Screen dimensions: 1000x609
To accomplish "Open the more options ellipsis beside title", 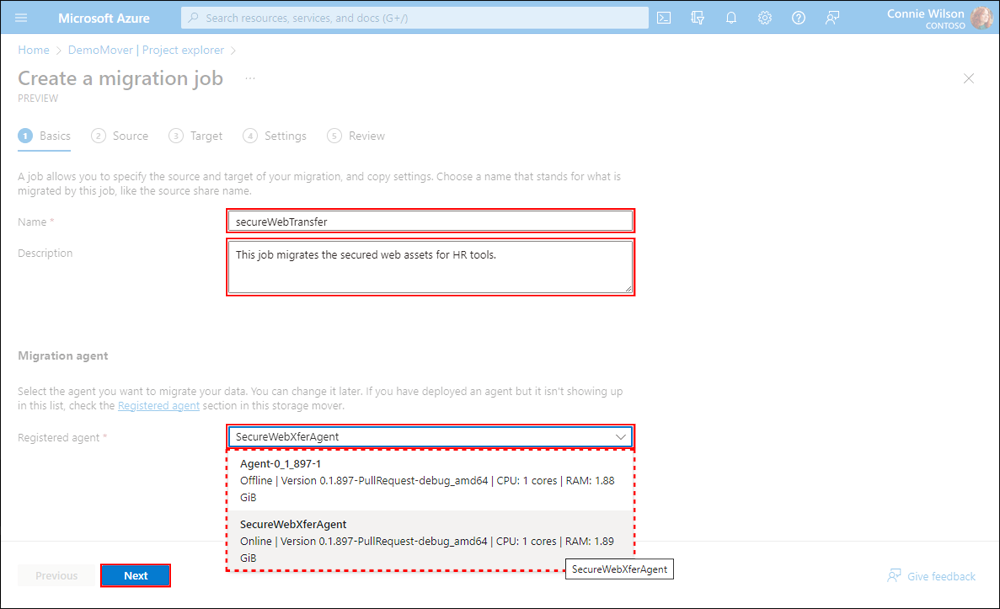I will point(250,78).
